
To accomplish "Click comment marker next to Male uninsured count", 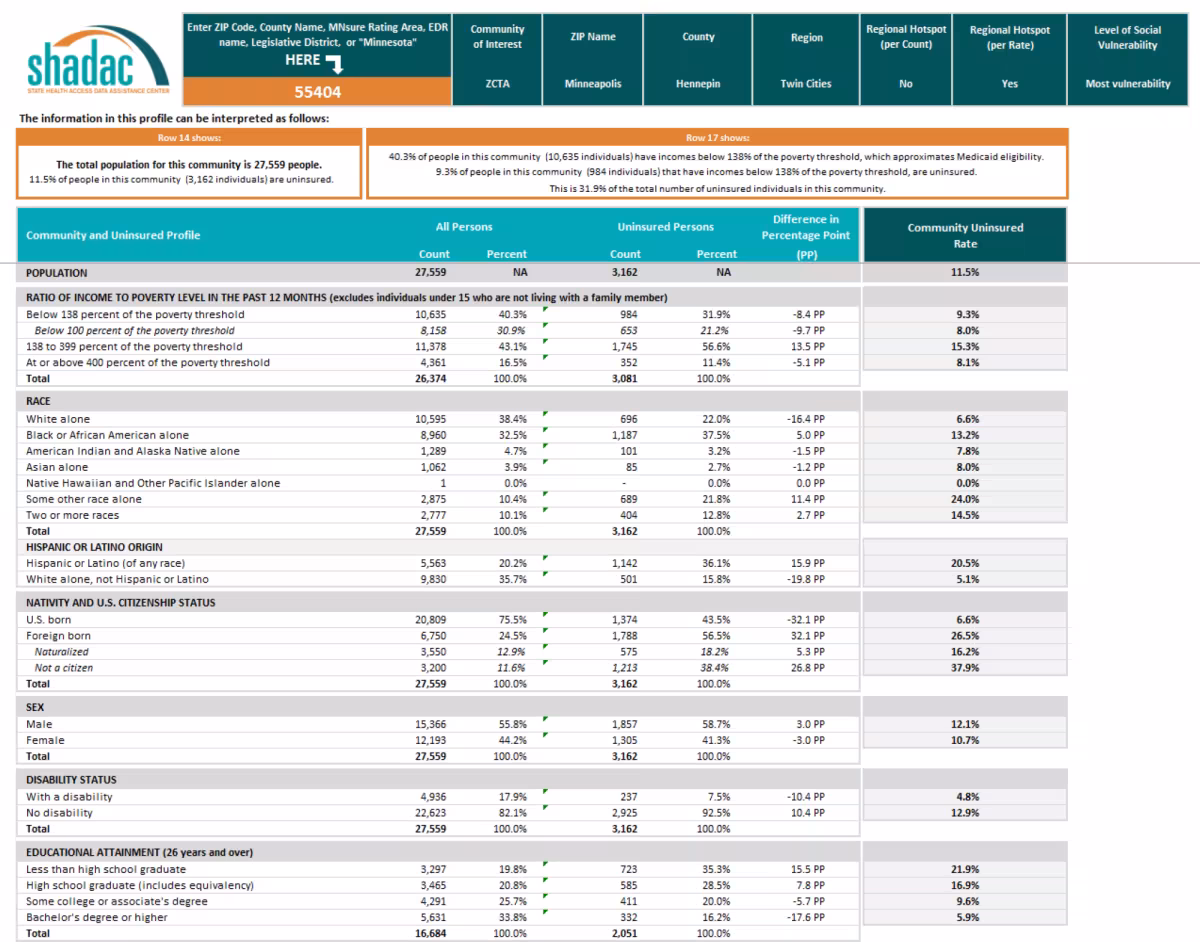I will 545,719.
